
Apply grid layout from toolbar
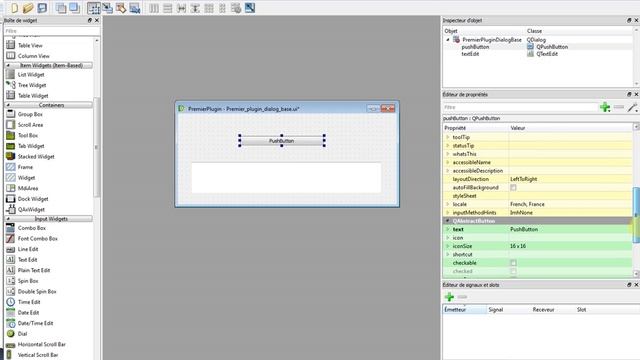(x=209, y=8)
